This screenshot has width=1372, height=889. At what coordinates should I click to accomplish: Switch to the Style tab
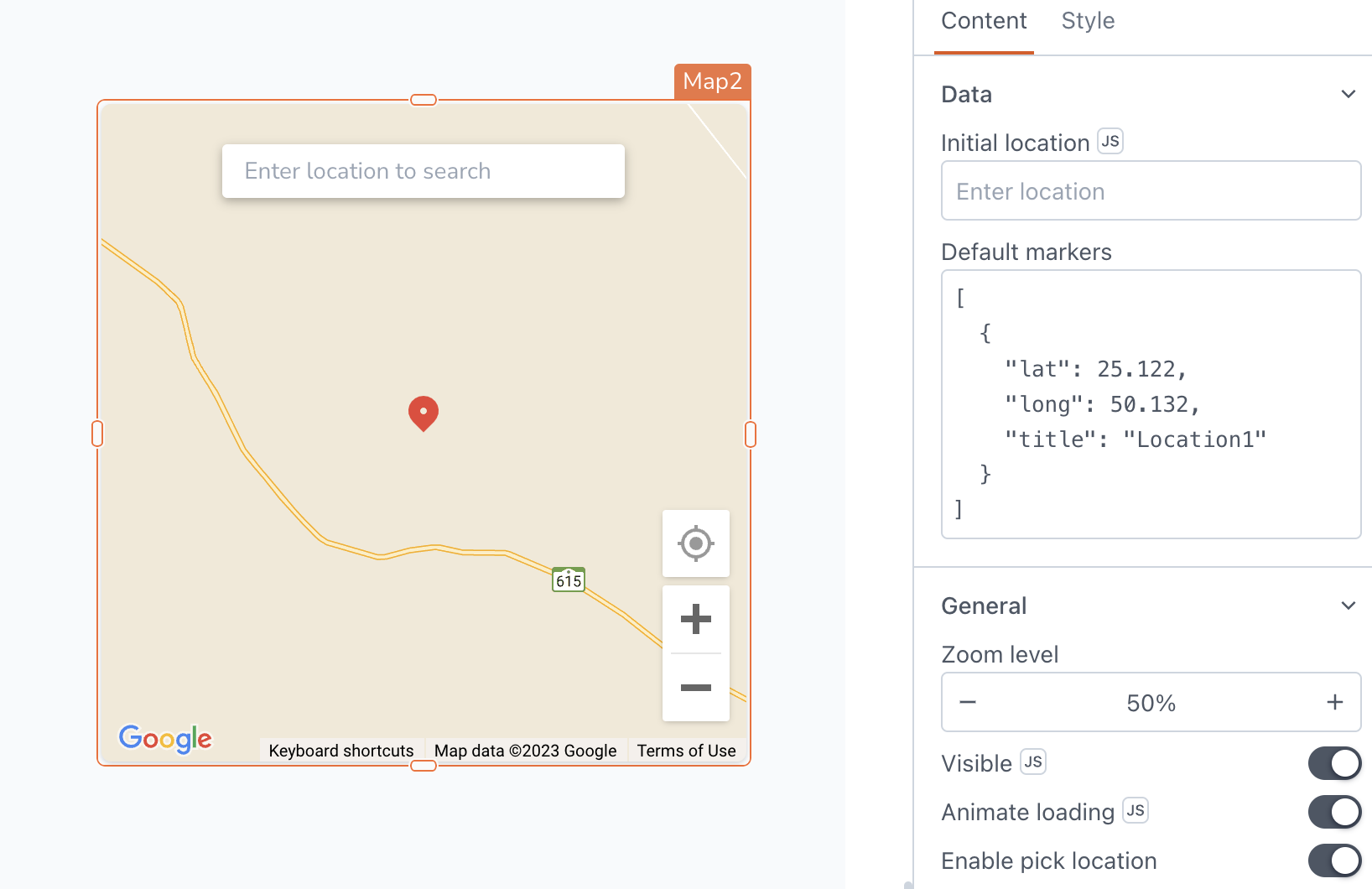pyautogui.click(x=1088, y=21)
